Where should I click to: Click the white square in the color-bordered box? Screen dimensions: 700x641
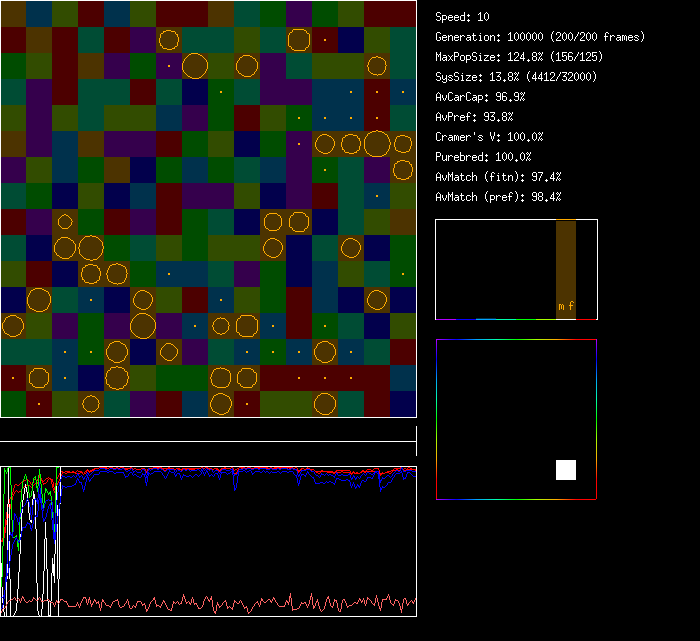click(x=566, y=470)
